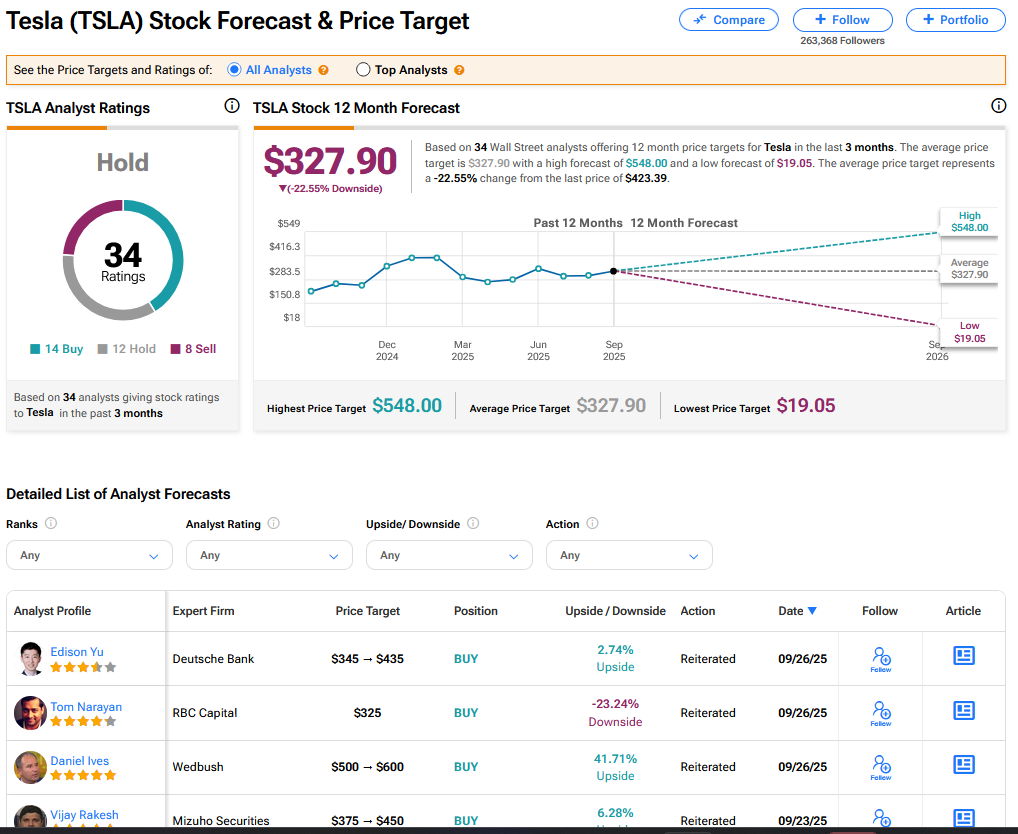
Task: Click Tom Narayan's star rating
Action: [83, 721]
